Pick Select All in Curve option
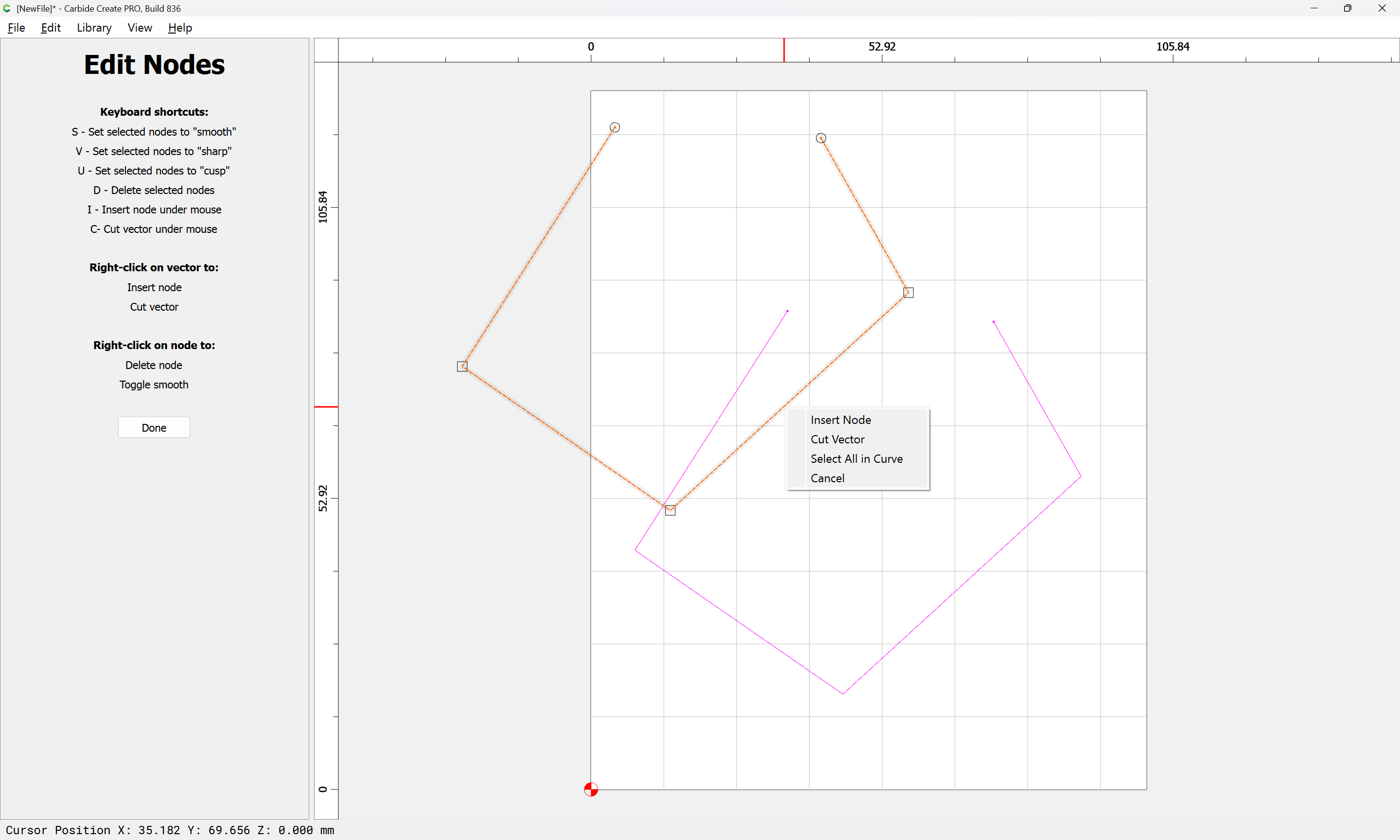 click(x=856, y=459)
